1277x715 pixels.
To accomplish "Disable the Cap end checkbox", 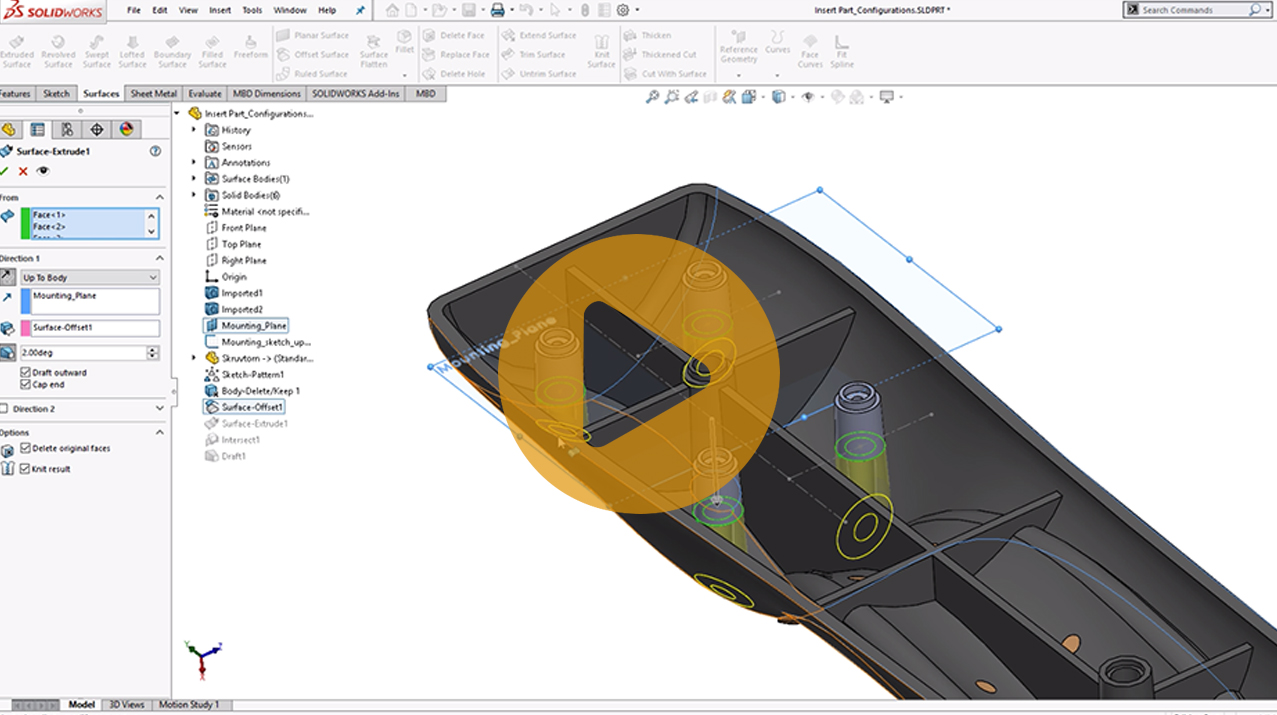I will (26, 384).
